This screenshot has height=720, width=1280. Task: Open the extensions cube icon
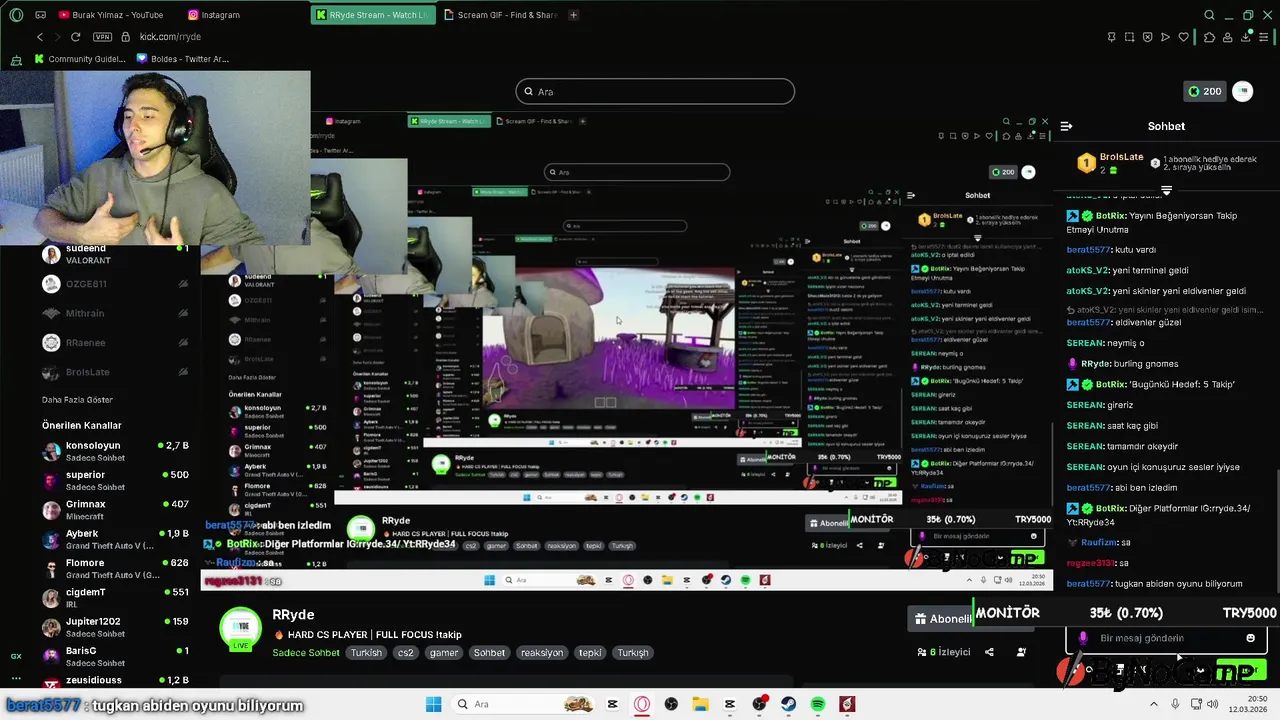pyautogui.click(x=1209, y=37)
